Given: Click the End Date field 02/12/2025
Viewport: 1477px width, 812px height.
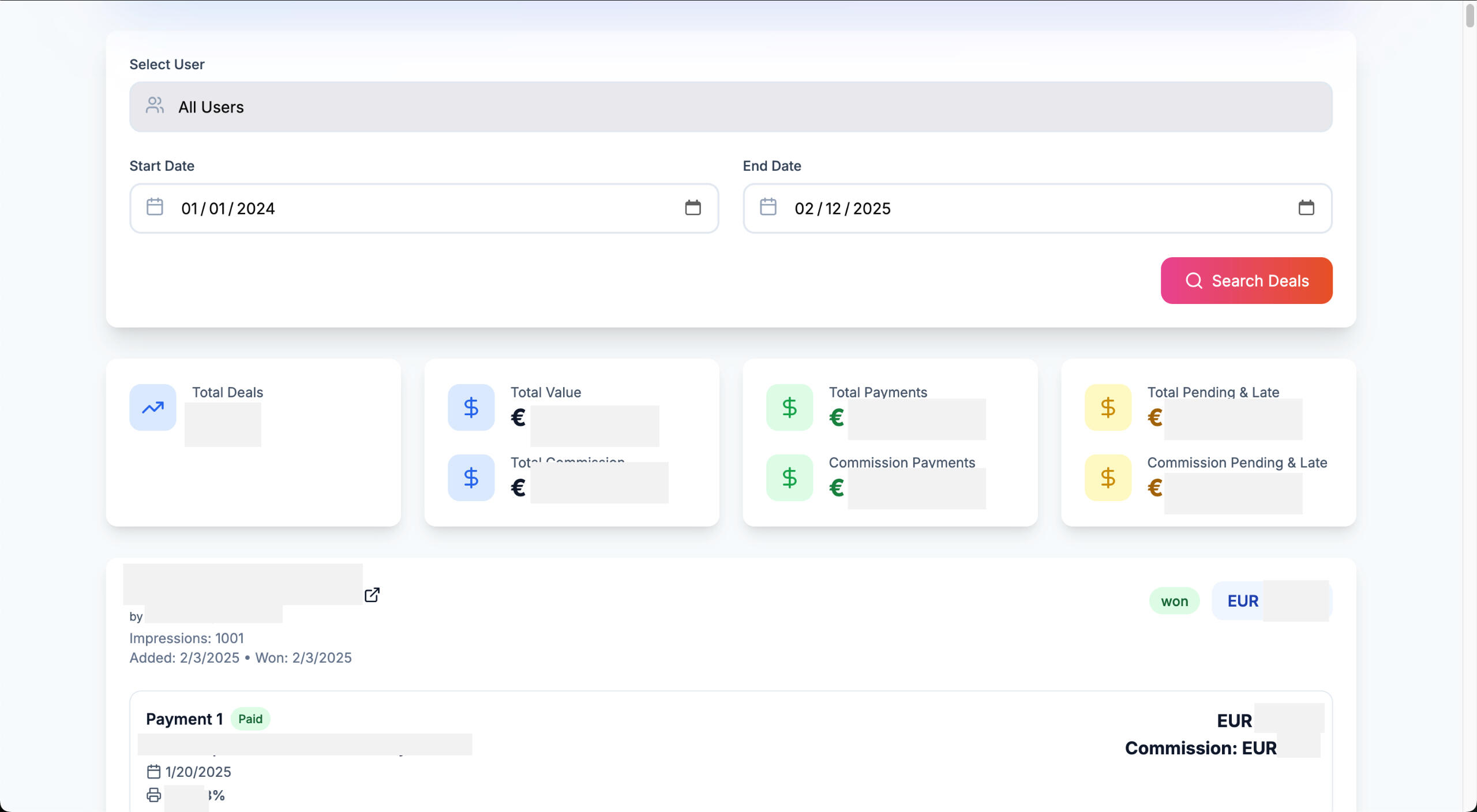Looking at the screenshot, I should 842,208.
